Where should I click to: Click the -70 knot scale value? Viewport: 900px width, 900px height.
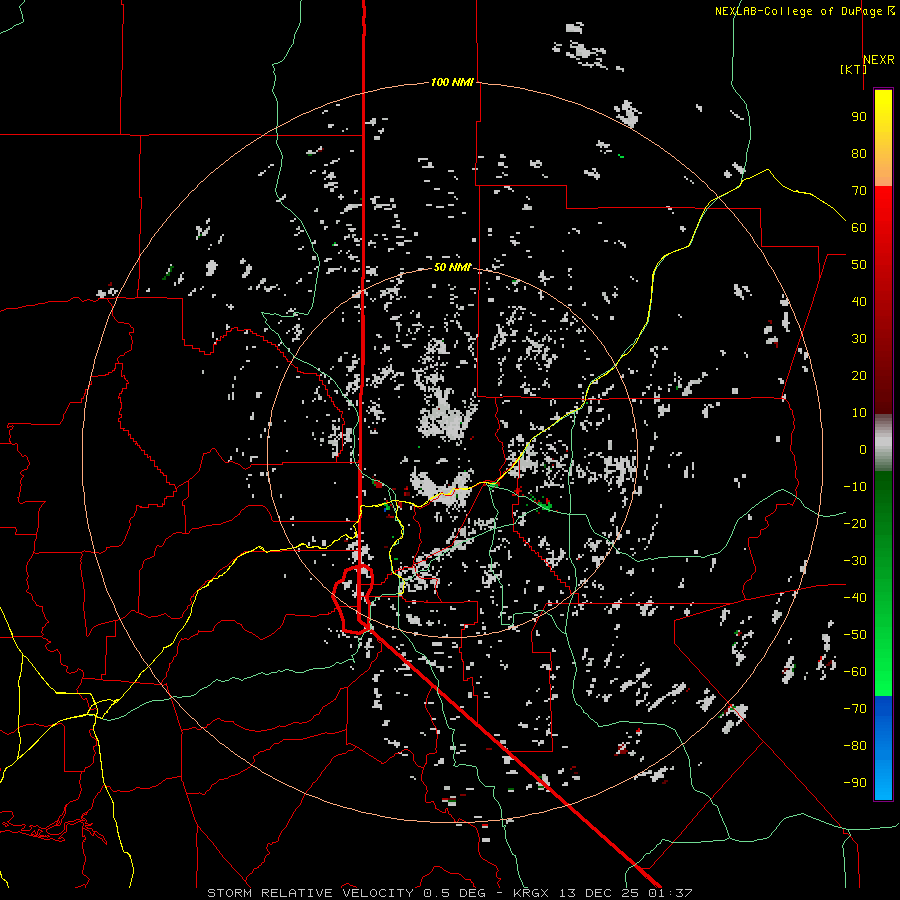(855, 709)
